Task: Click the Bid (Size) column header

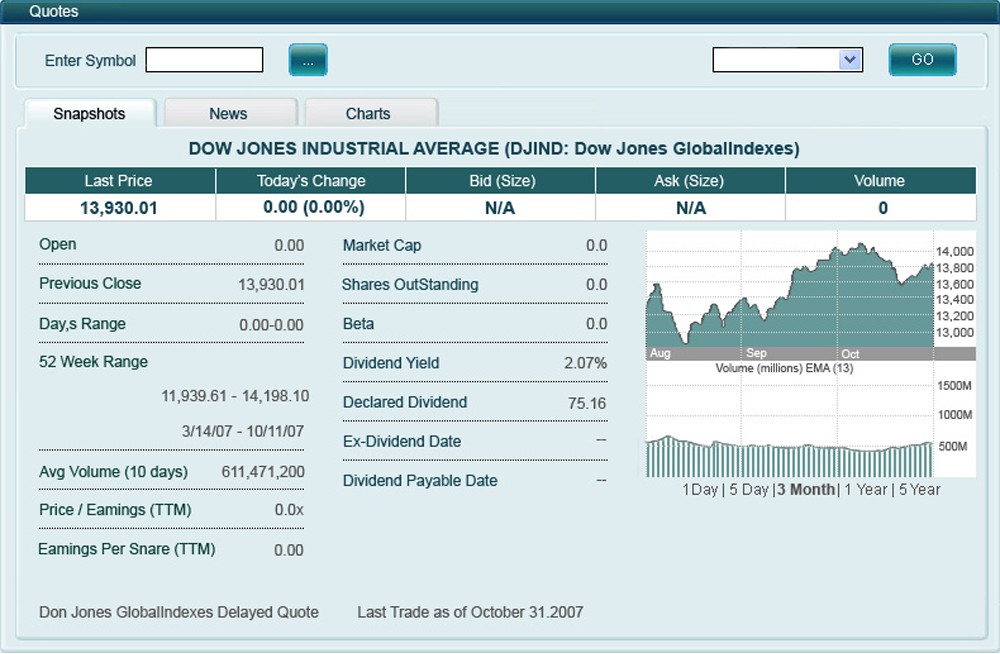Action: [501, 181]
